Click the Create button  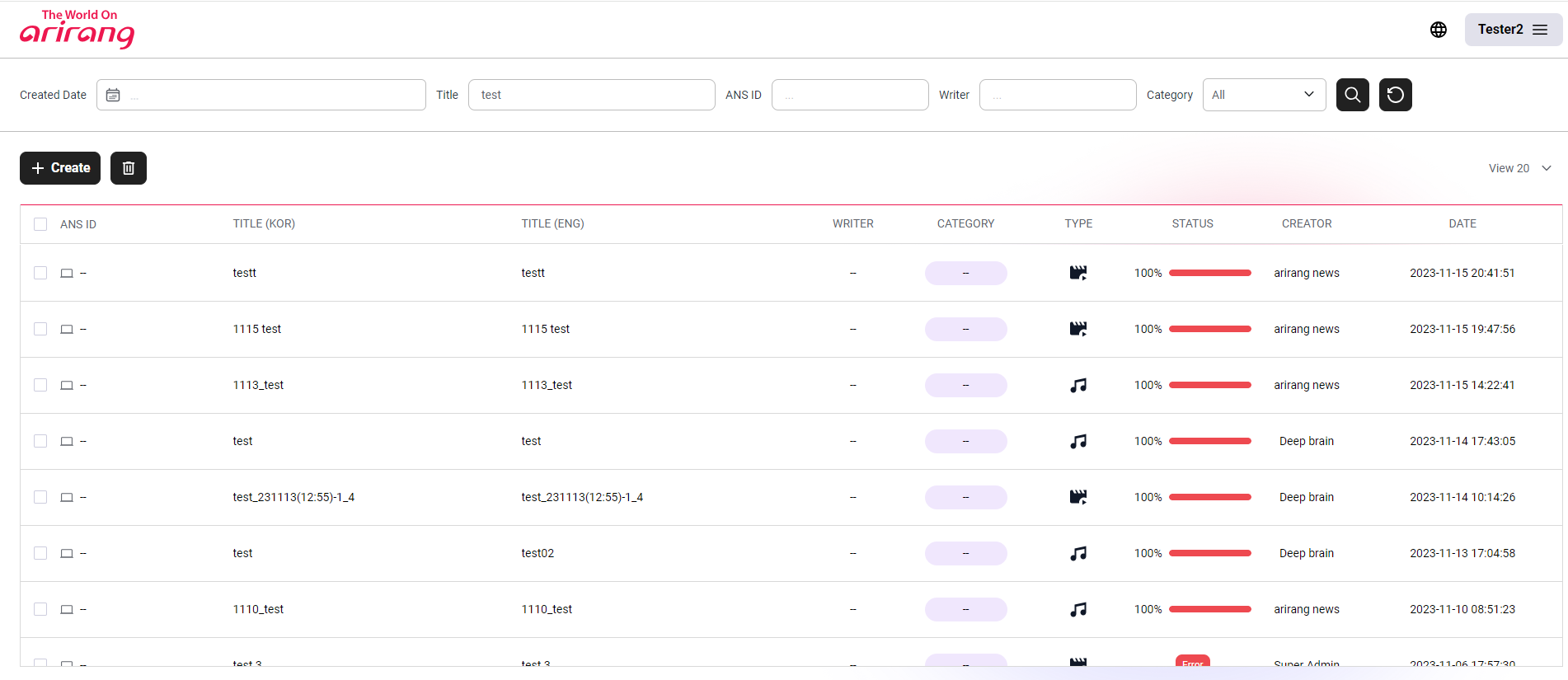(60, 168)
